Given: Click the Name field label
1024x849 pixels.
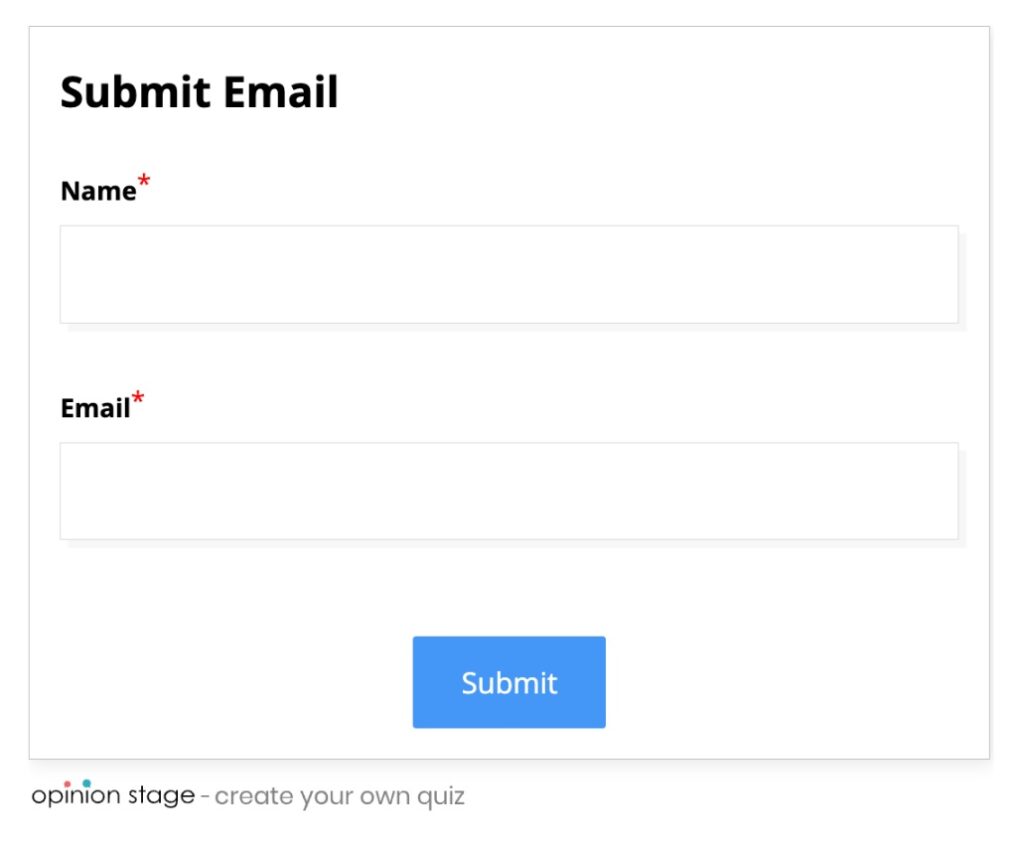Looking at the screenshot, I should (99, 190).
